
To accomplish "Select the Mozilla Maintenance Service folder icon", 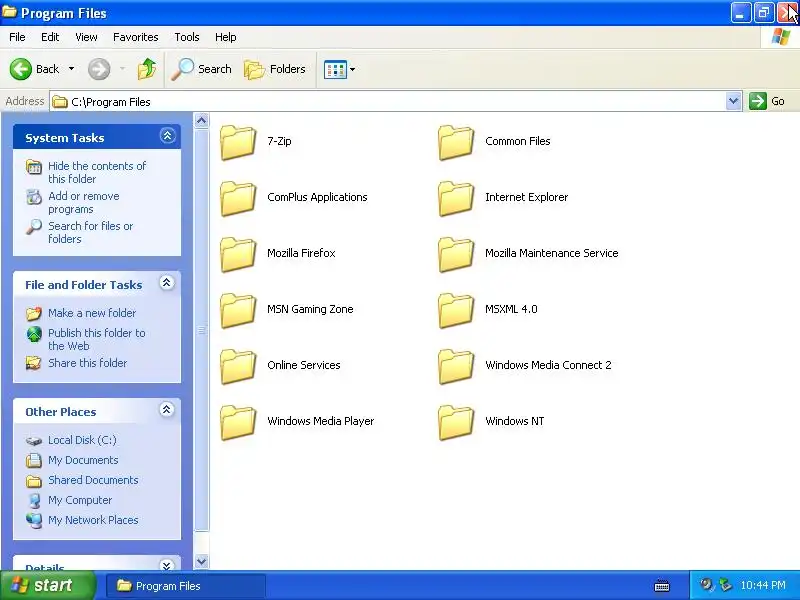I will [456, 255].
